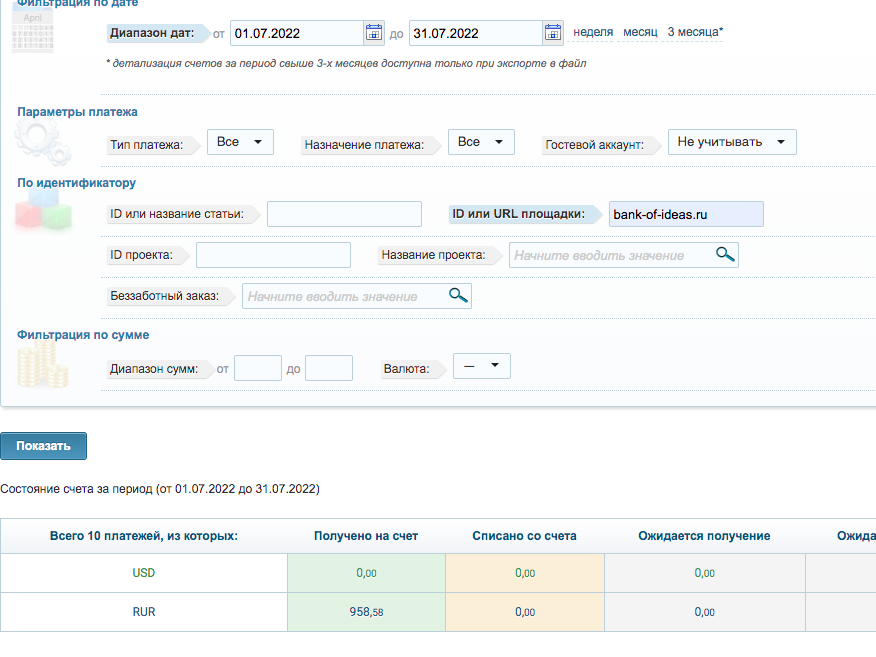Viewport: 876px width, 657px height.
Task: Expand the Тип платежа dropdown
Action: (240, 142)
